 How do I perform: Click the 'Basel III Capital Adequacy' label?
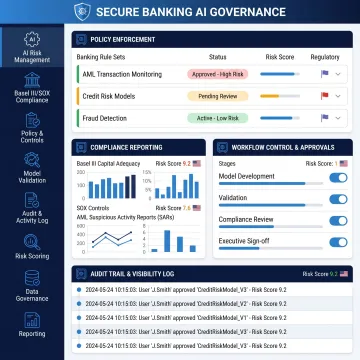click(x=108, y=164)
